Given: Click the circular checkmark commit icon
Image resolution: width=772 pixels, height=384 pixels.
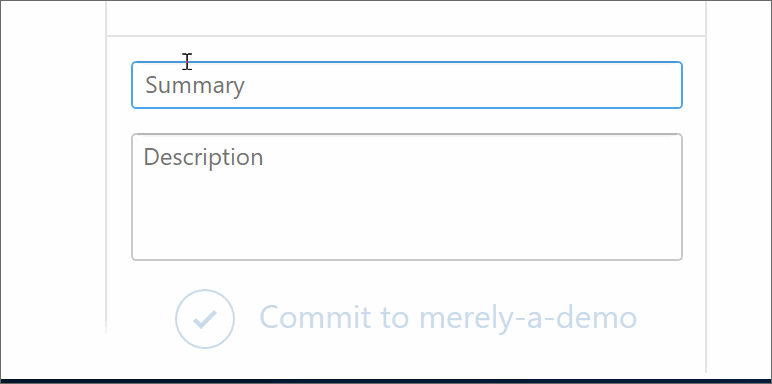Looking at the screenshot, I should 205,319.
